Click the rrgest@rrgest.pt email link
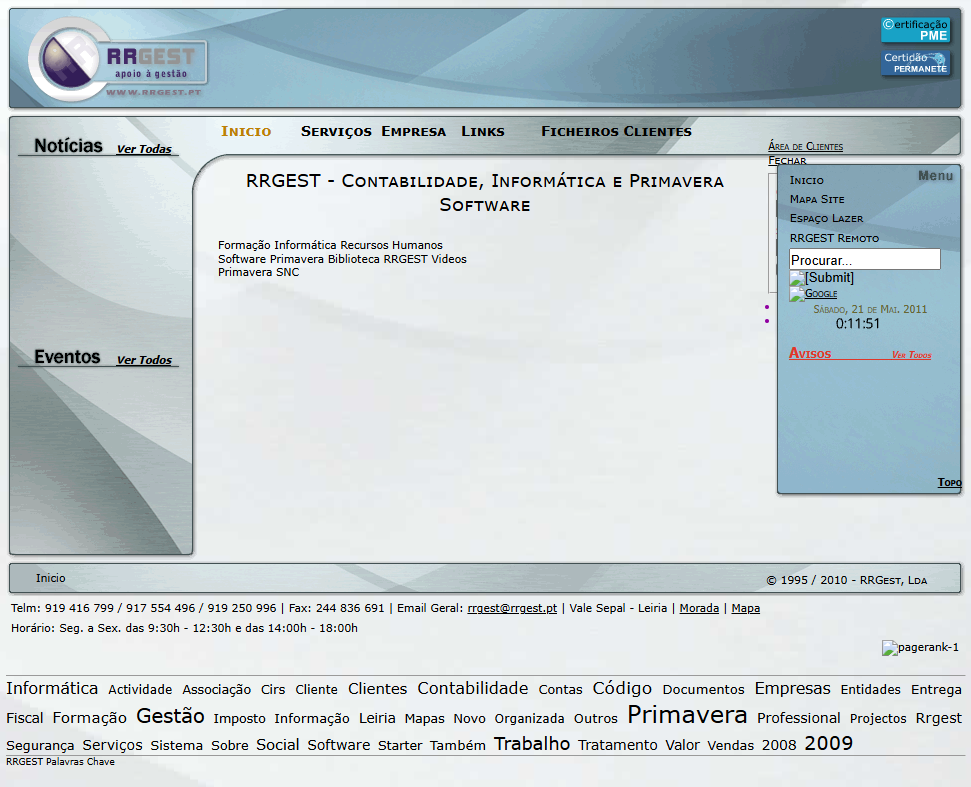Image resolution: width=971 pixels, height=787 pixels. pyautogui.click(x=512, y=608)
